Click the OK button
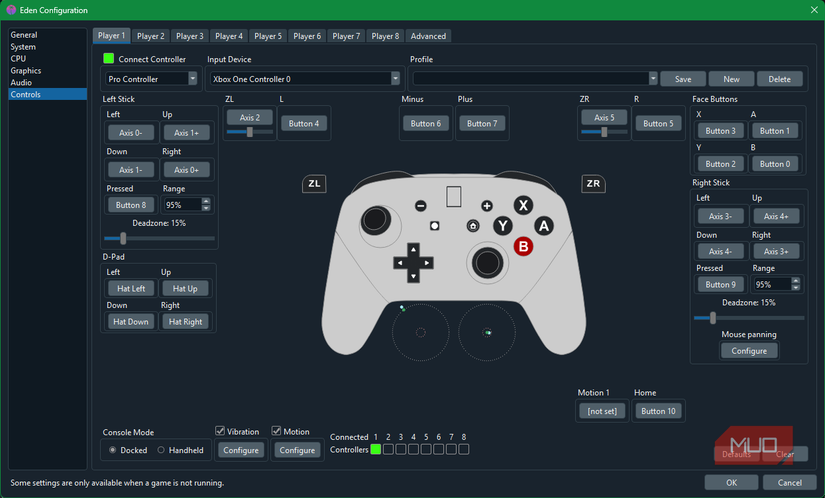Viewport: 825px width, 498px height. coord(731,482)
